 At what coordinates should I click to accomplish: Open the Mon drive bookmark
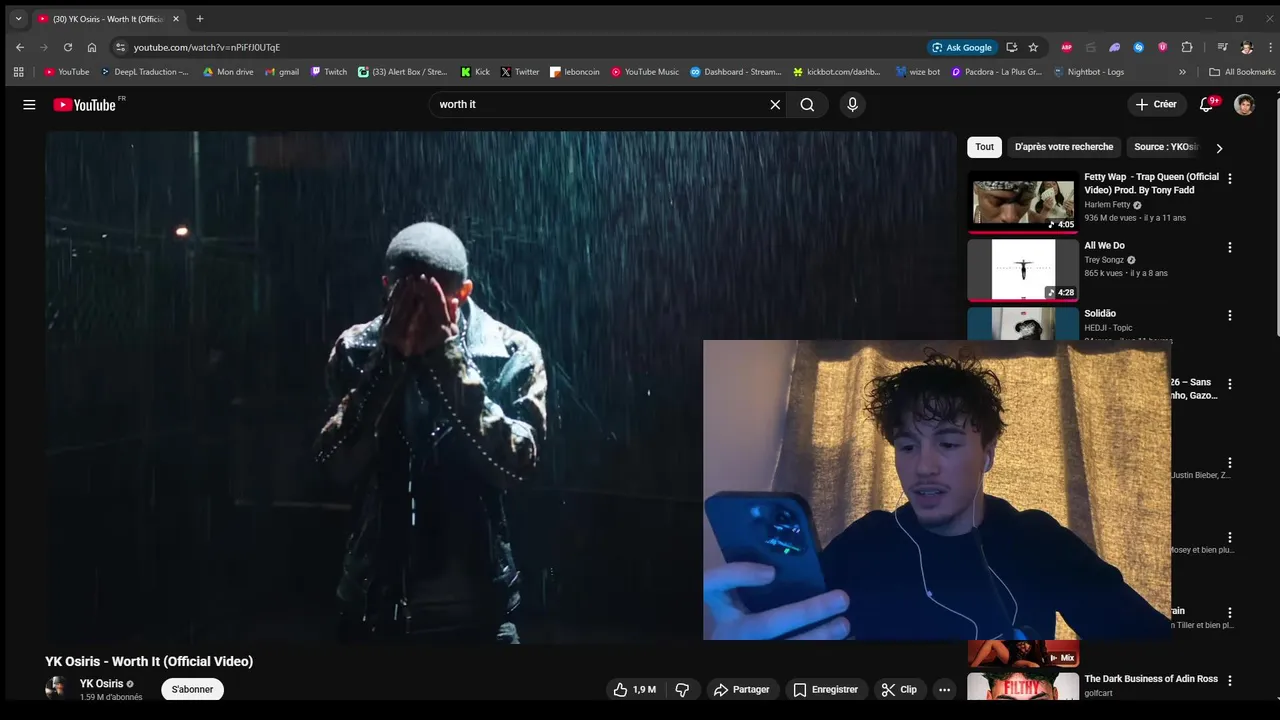click(x=228, y=72)
